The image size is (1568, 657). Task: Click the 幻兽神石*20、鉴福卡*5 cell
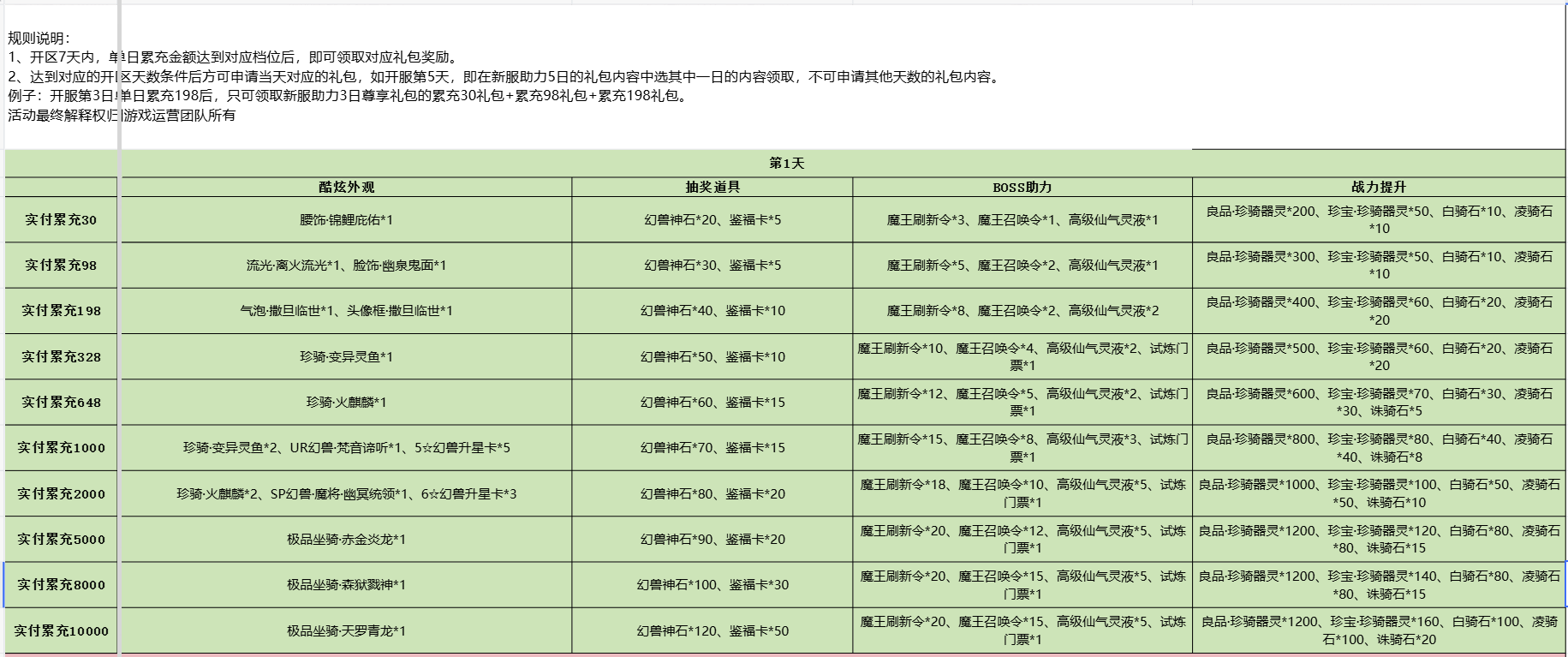[x=712, y=220]
